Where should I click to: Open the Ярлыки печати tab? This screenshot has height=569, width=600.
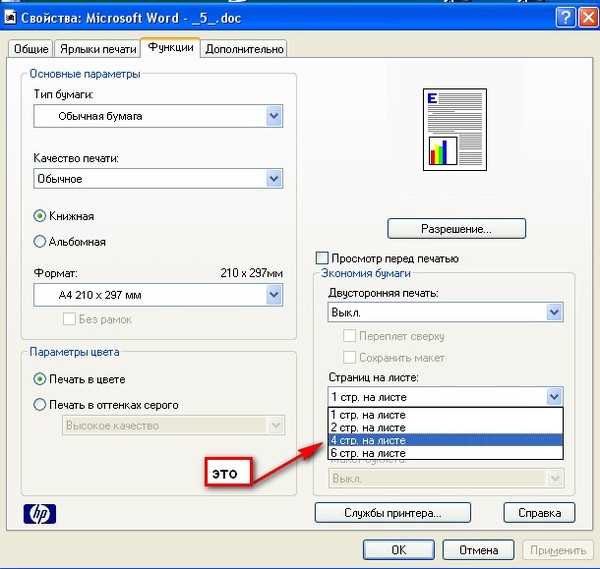pos(98,49)
